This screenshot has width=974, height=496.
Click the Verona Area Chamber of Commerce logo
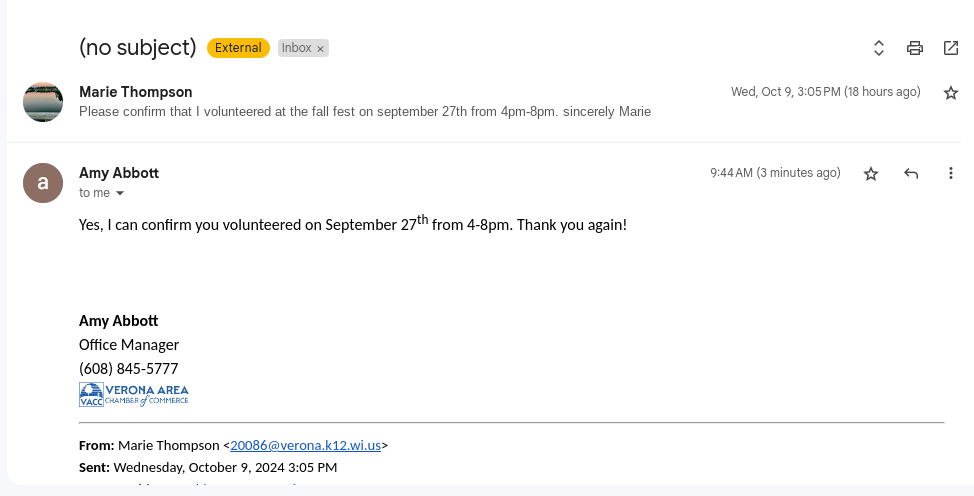coord(133,394)
